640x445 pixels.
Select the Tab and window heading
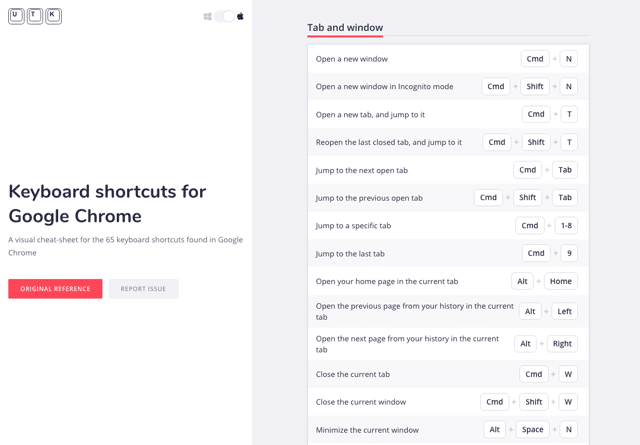345,28
